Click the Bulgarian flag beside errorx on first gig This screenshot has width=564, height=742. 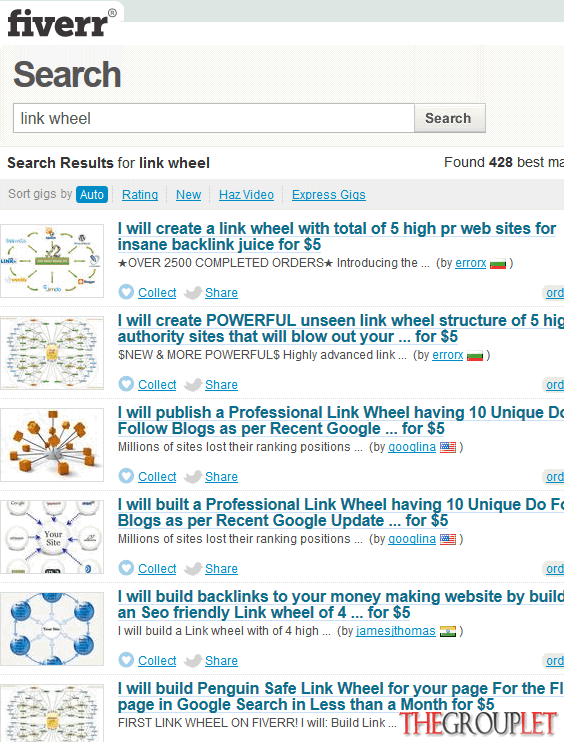pyautogui.click(x=498, y=263)
